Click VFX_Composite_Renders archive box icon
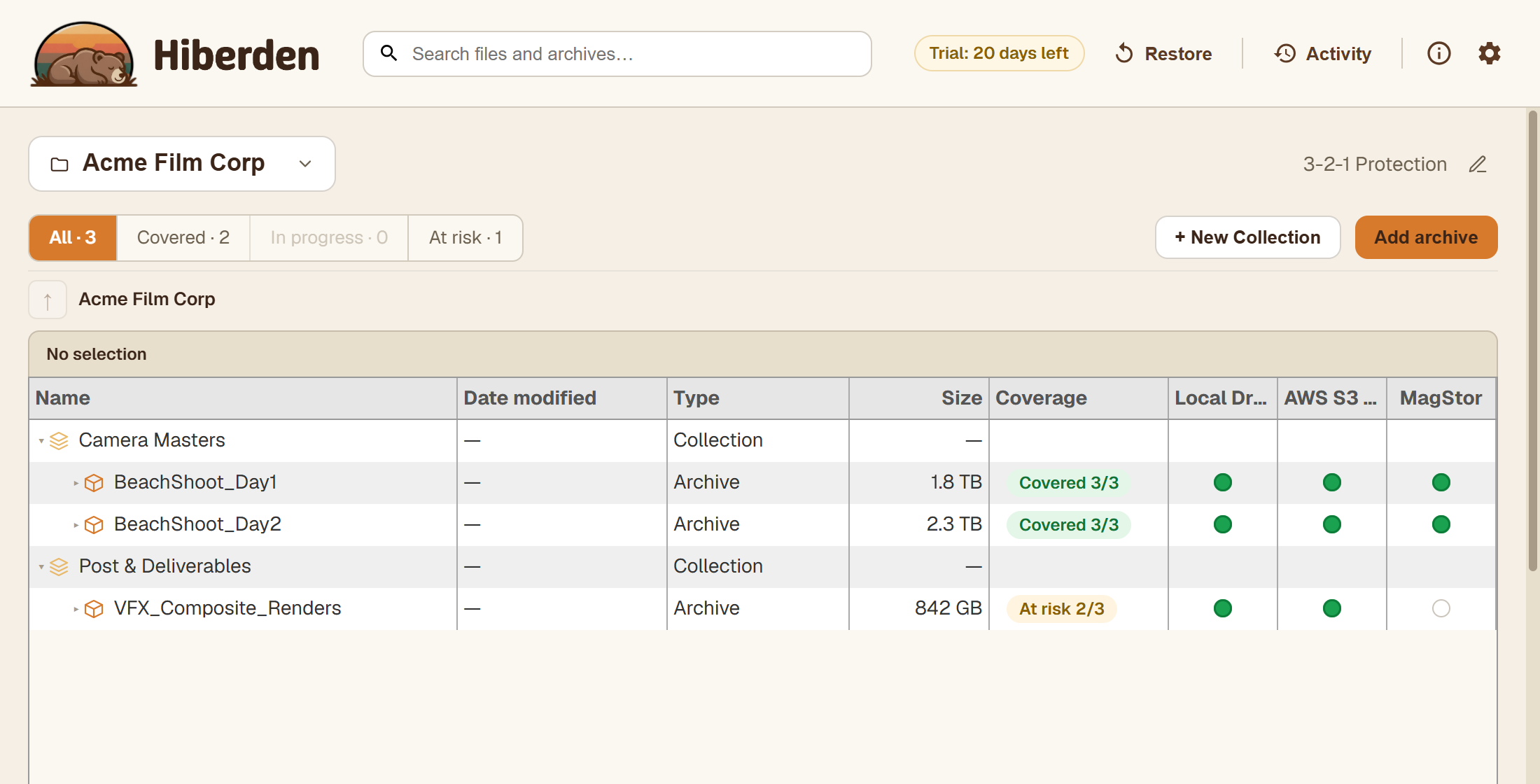 click(x=94, y=608)
